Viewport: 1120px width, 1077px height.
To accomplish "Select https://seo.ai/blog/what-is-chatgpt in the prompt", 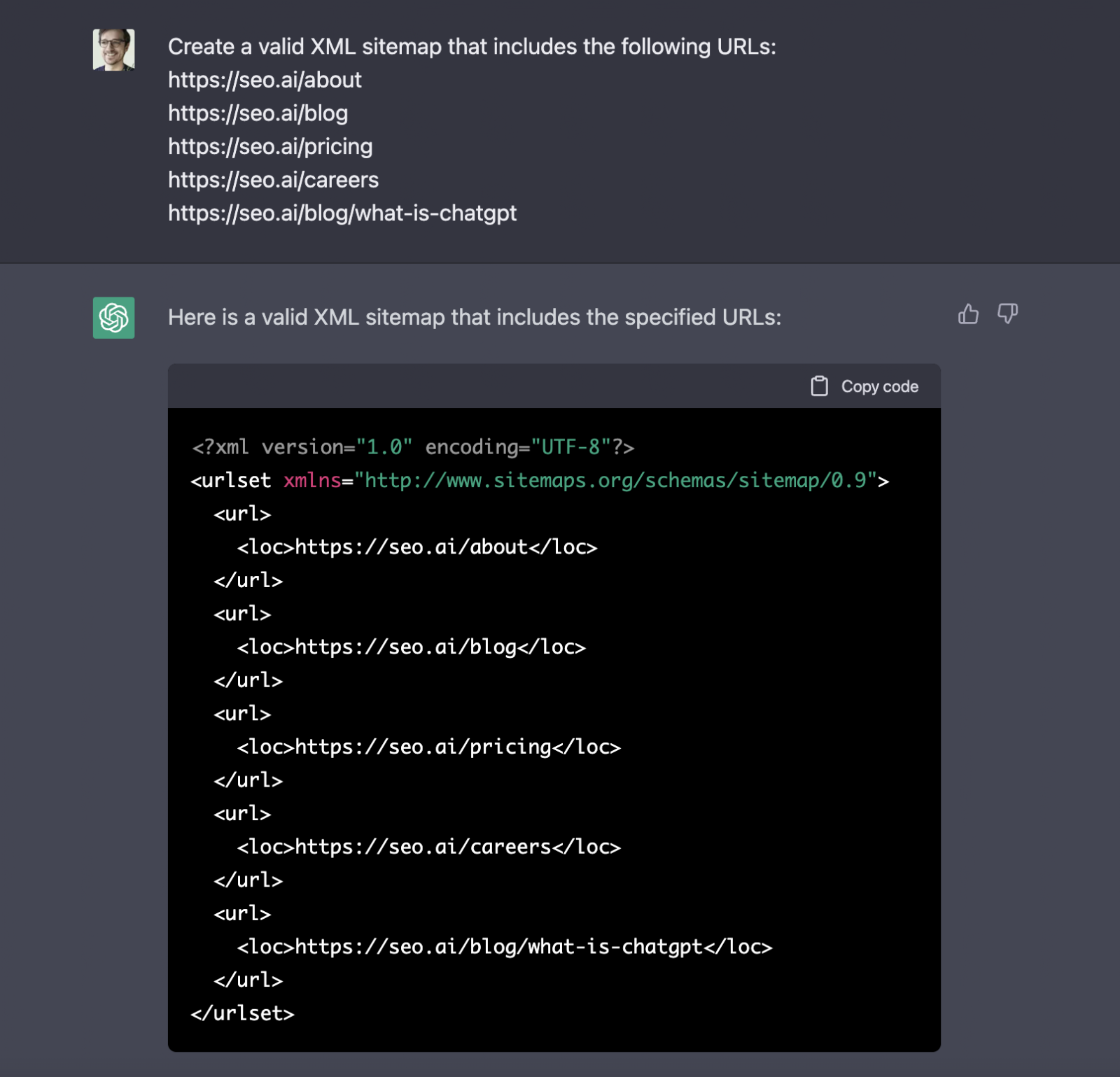I will (342, 213).
